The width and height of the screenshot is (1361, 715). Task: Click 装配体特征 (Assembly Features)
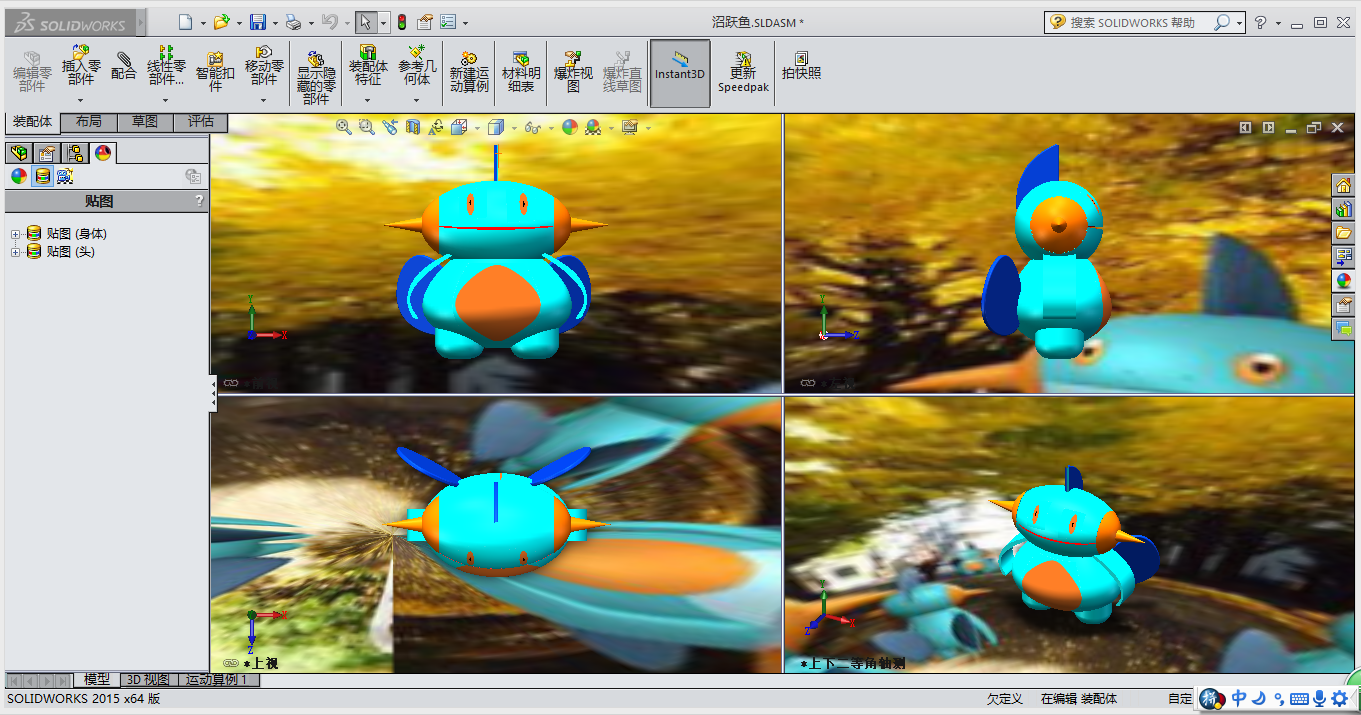click(368, 65)
